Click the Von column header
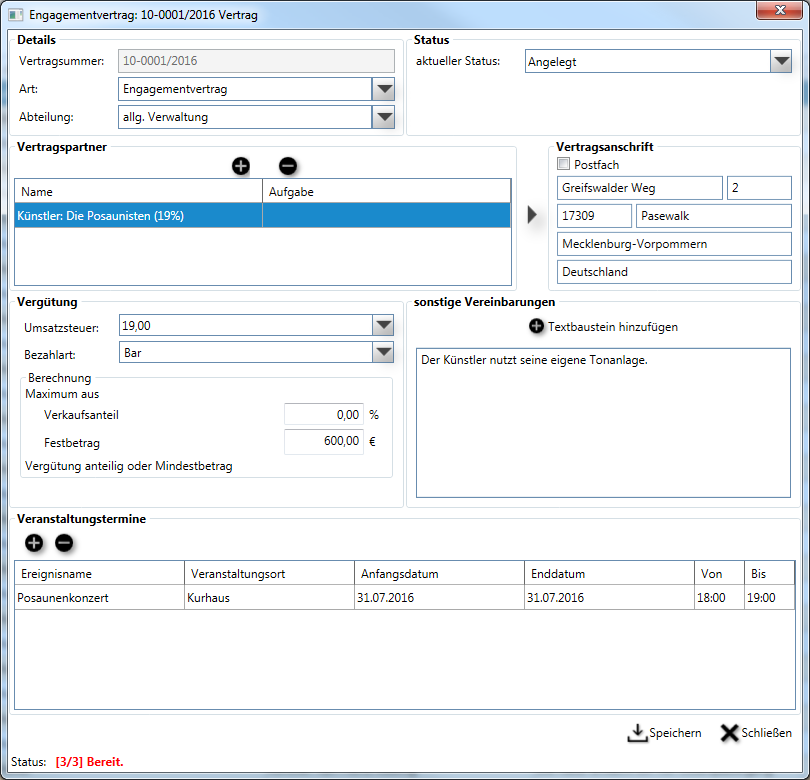810x780 pixels. 719,573
